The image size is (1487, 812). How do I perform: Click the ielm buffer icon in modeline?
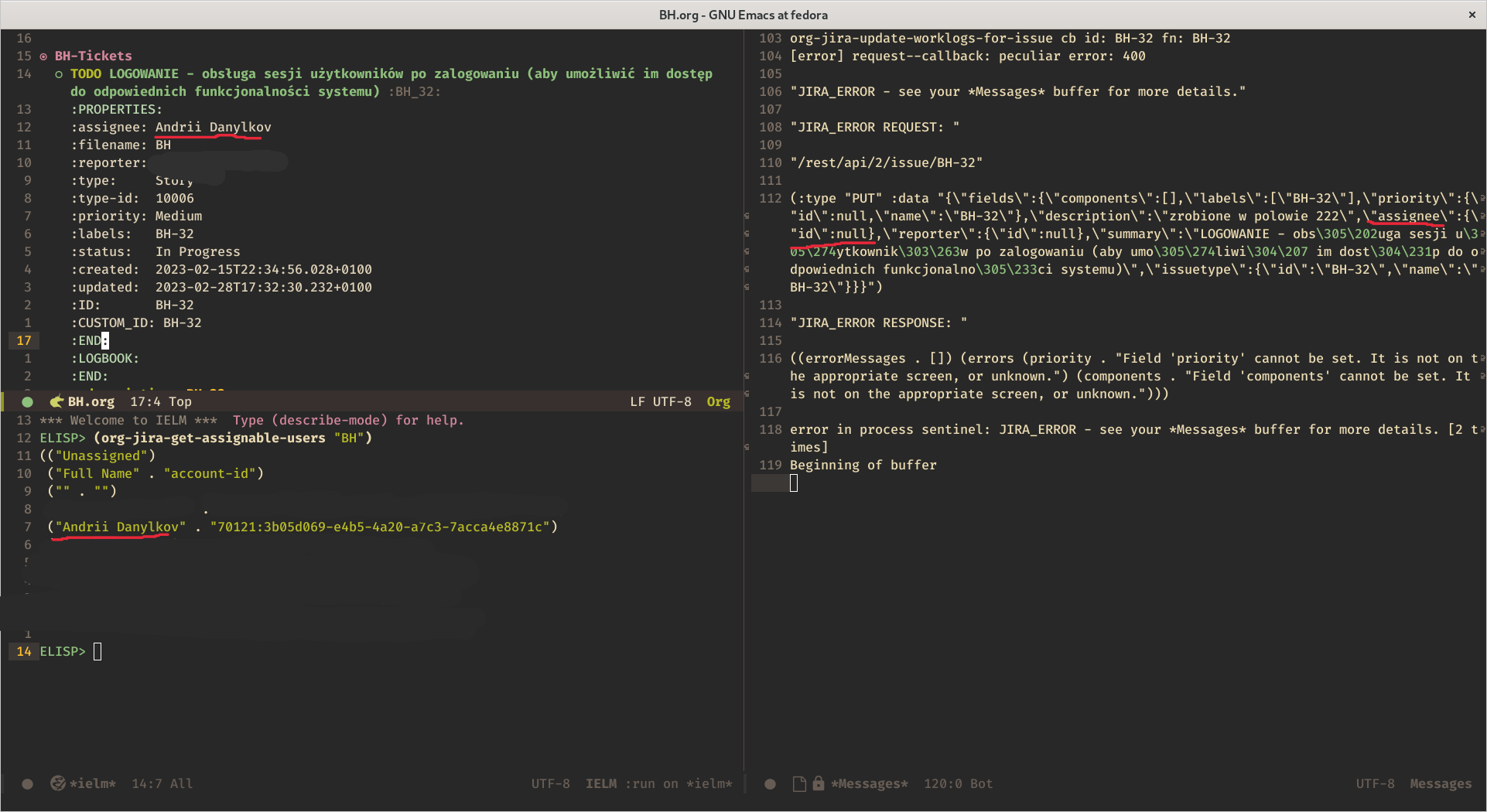tap(57, 783)
